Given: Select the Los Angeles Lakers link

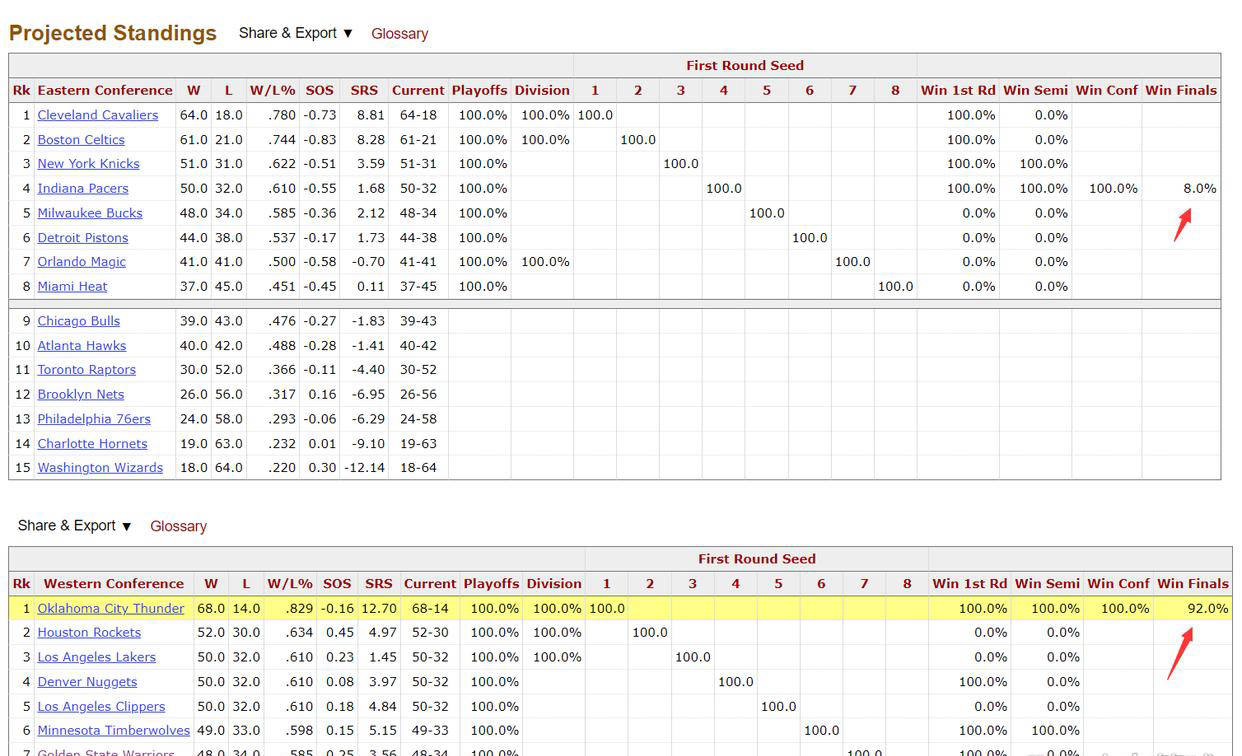Looking at the screenshot, I should (x=97, y=657).
